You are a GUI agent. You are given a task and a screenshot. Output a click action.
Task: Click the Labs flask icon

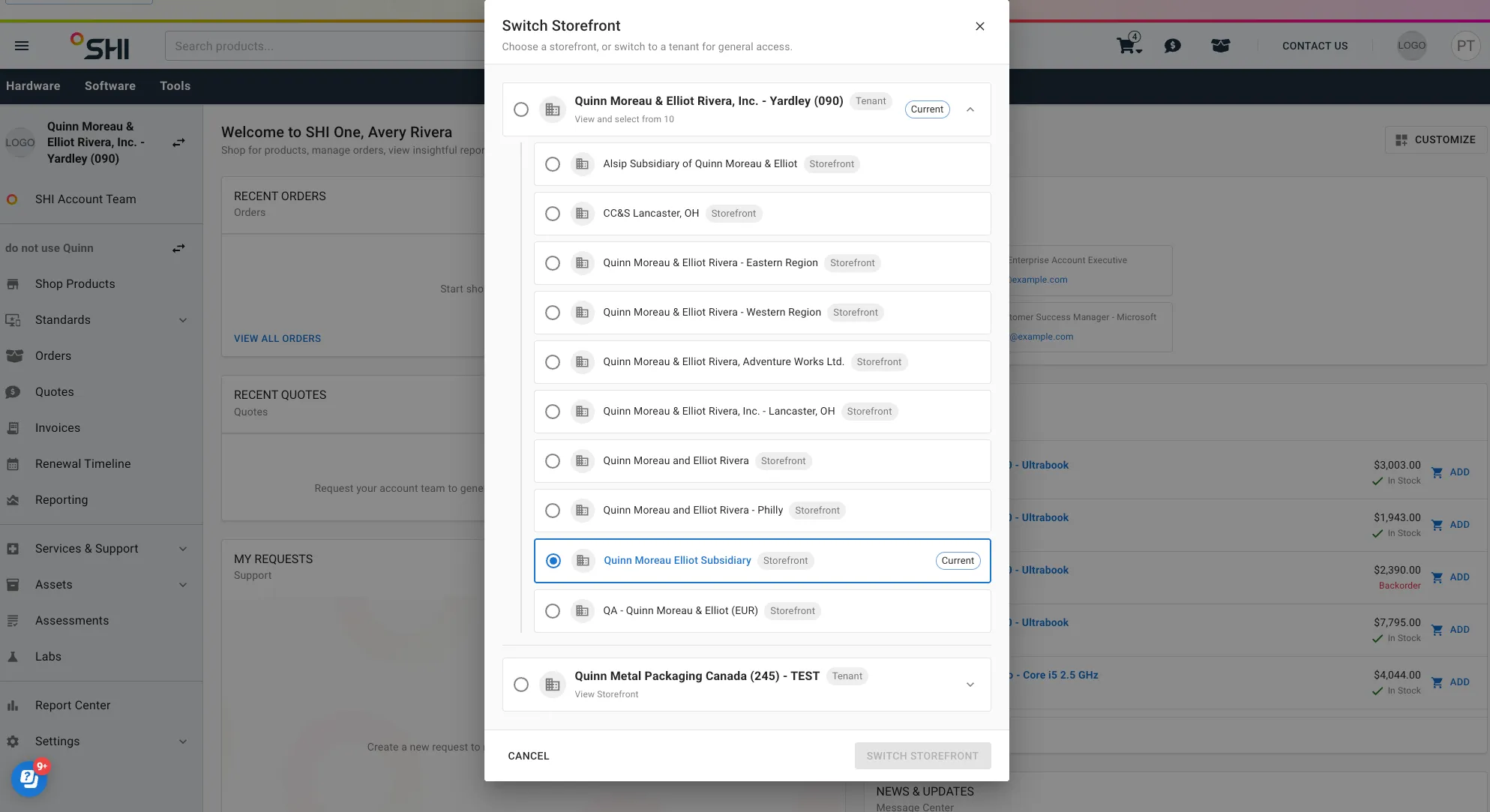[x=13, y=657]
